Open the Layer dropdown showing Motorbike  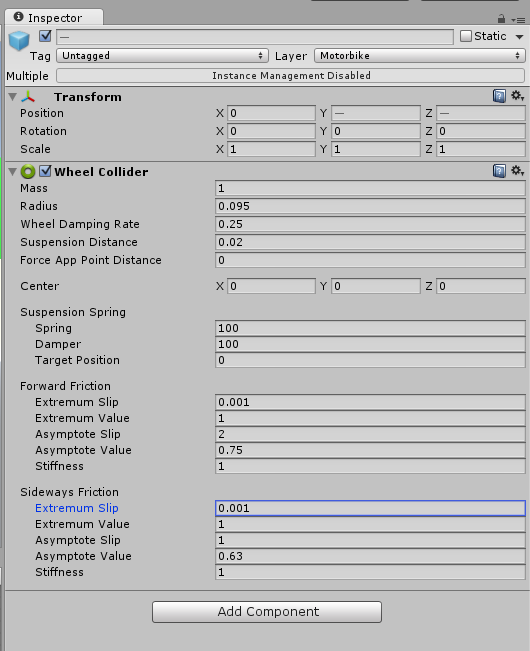420,56
